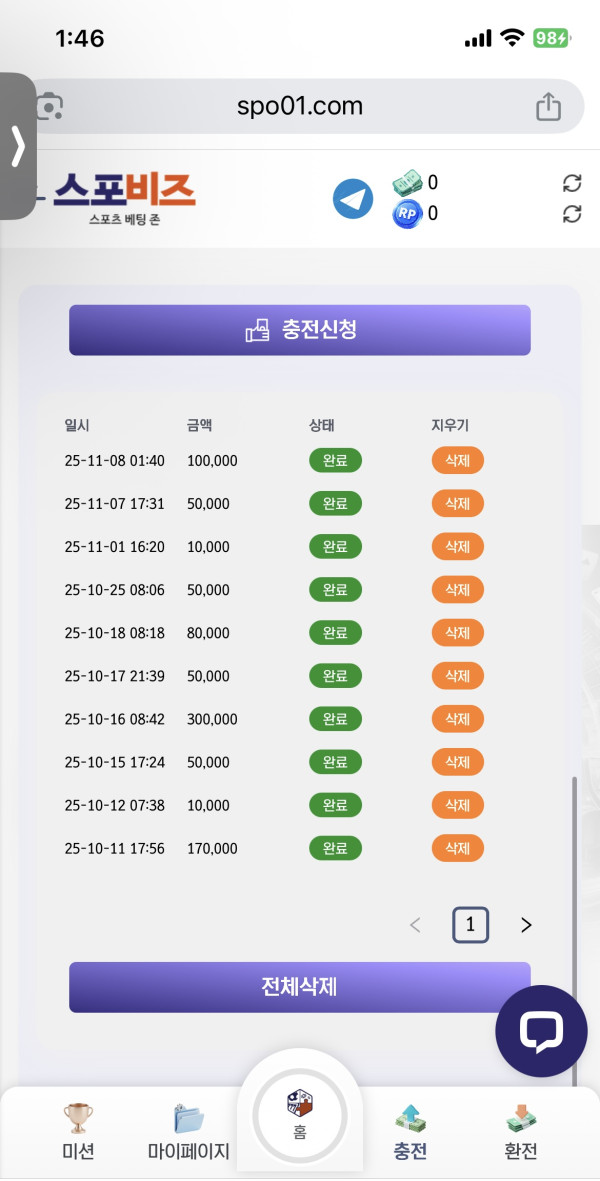600x1181 pixels.
Task: Expand the side panel arrow handle
Action: click(x=17, y=146)
